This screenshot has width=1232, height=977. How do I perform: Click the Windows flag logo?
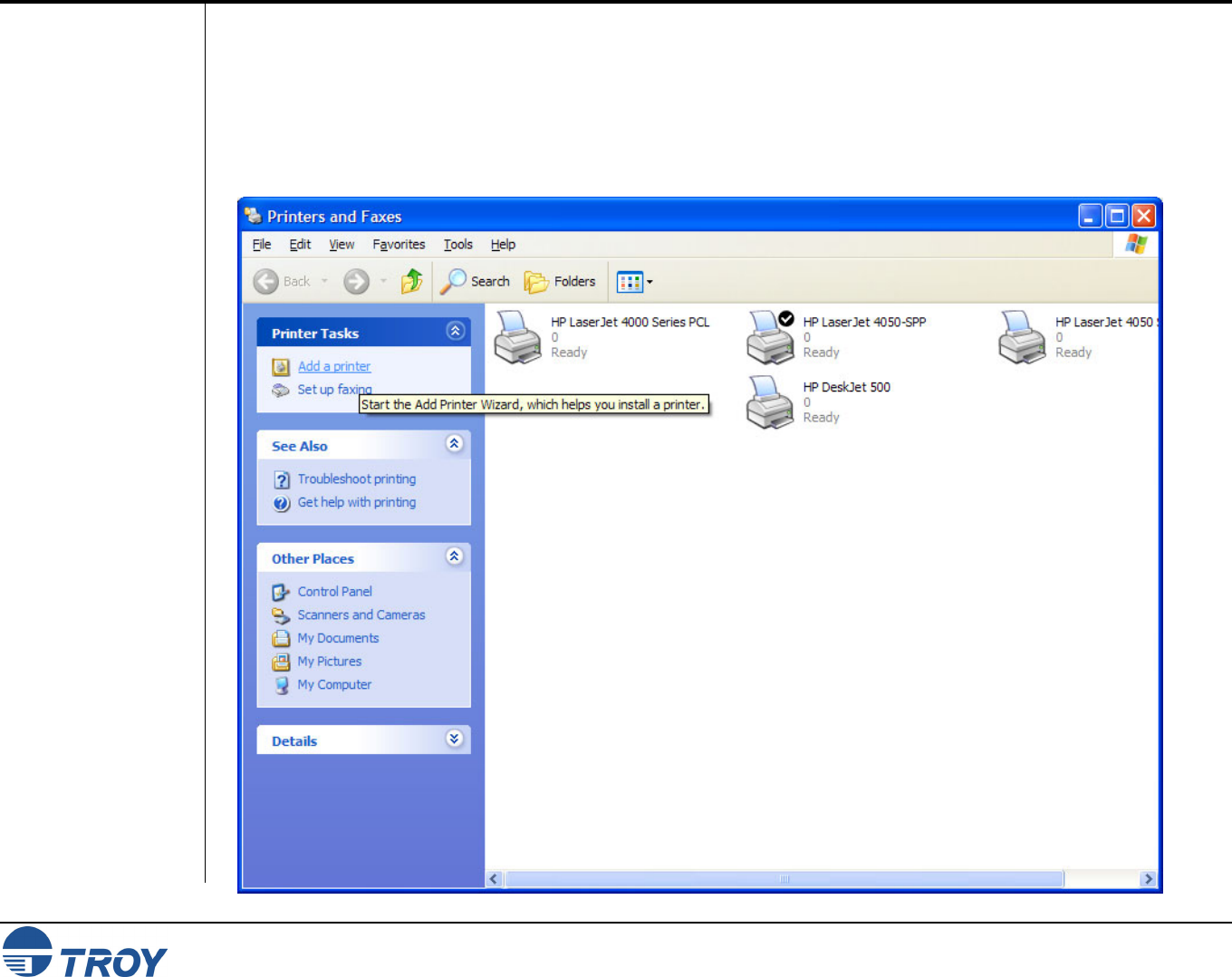1136,244
